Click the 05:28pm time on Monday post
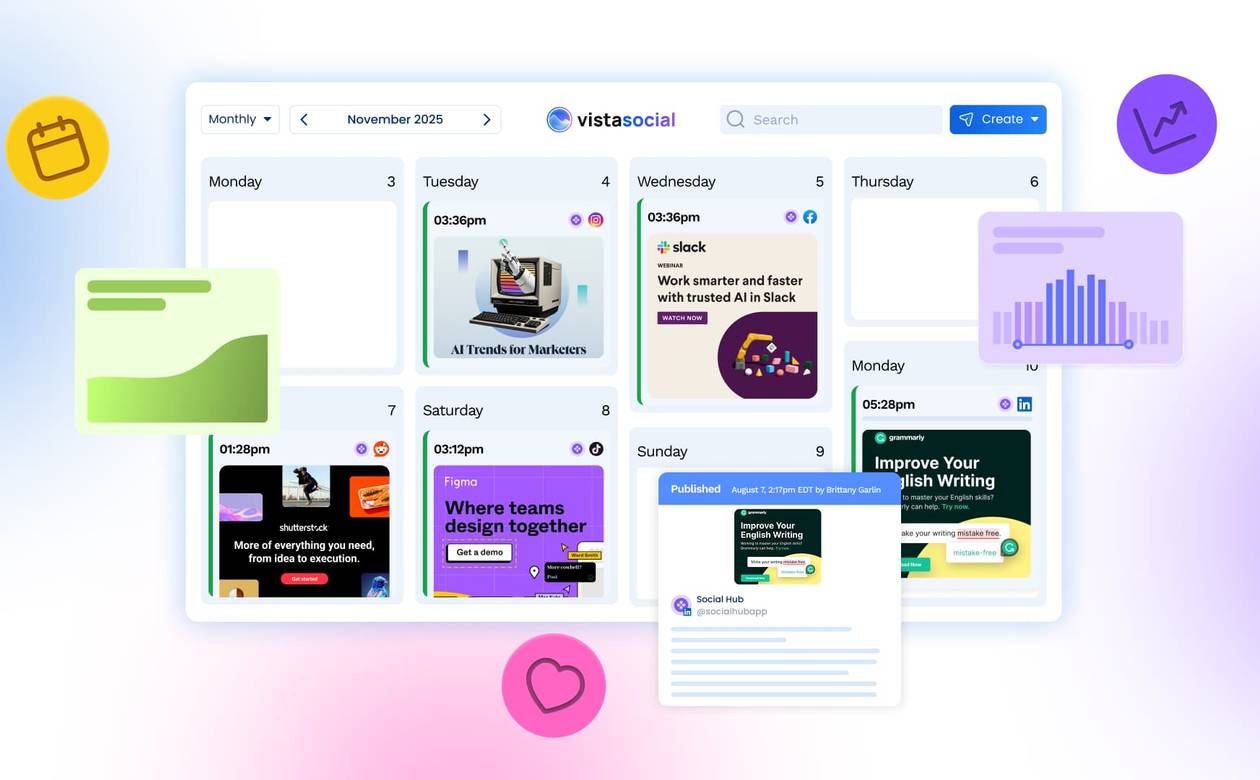 coord(888,404)
